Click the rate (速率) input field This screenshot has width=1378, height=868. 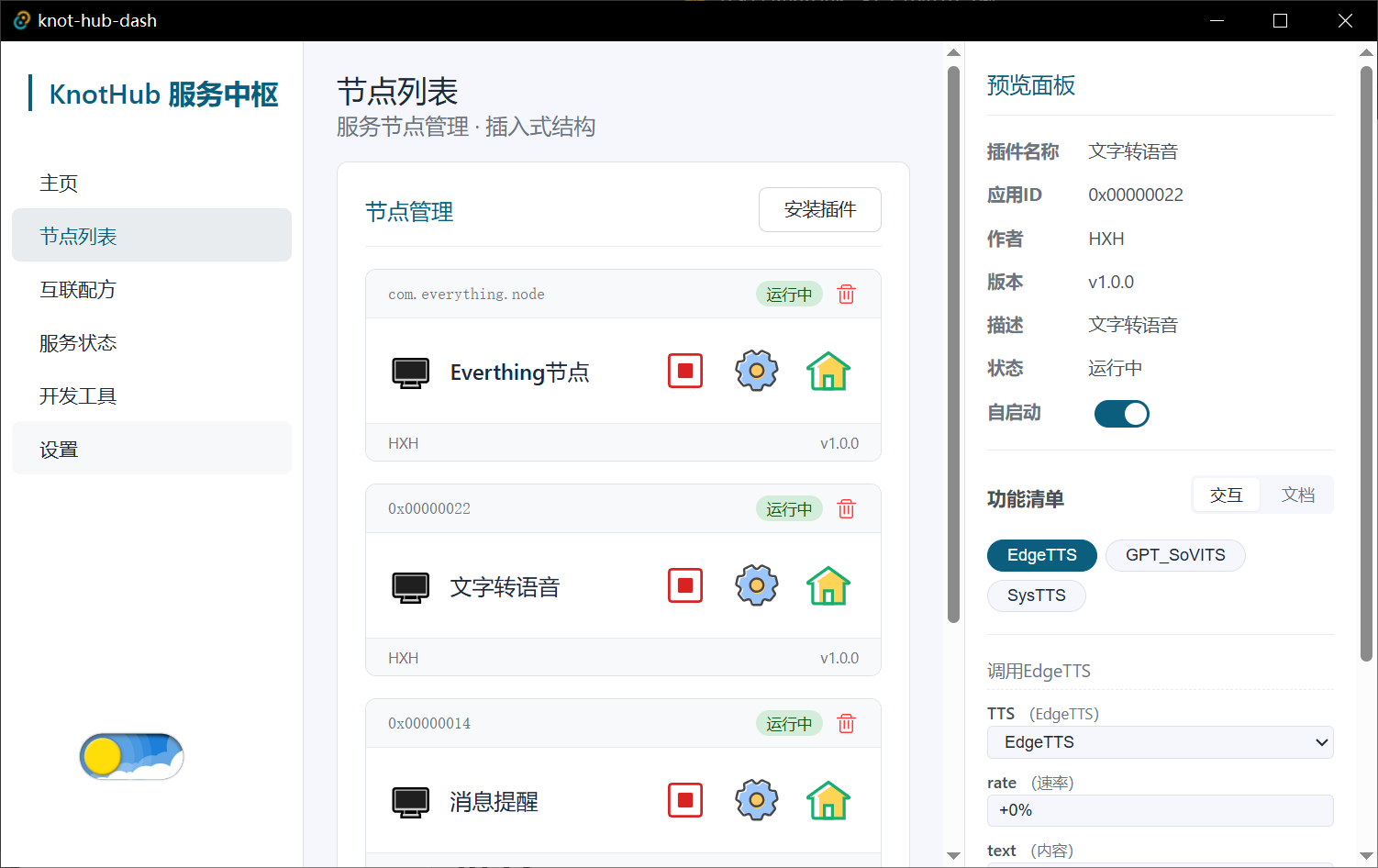click(1160, 810)
